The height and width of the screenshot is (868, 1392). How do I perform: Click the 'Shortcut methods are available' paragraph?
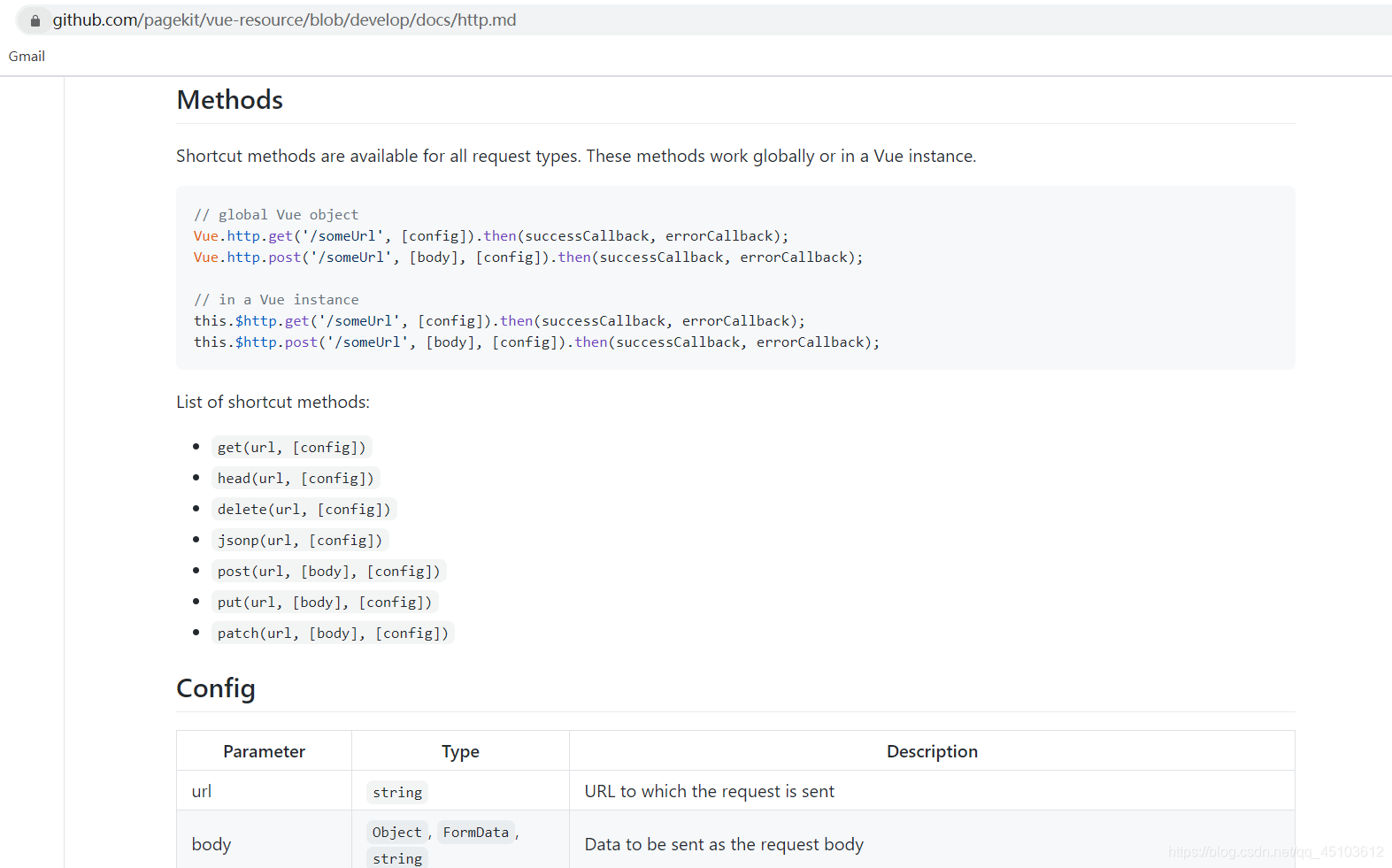[x=576, y=157]
